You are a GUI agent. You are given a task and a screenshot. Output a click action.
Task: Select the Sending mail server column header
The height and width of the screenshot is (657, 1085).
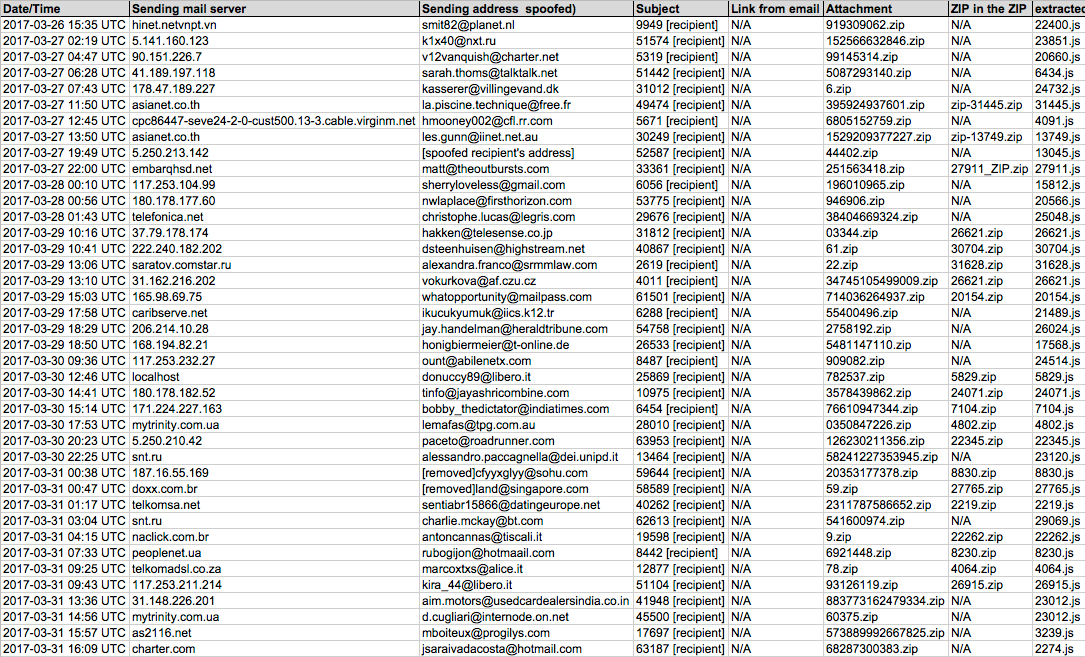[x=274, y=9]
